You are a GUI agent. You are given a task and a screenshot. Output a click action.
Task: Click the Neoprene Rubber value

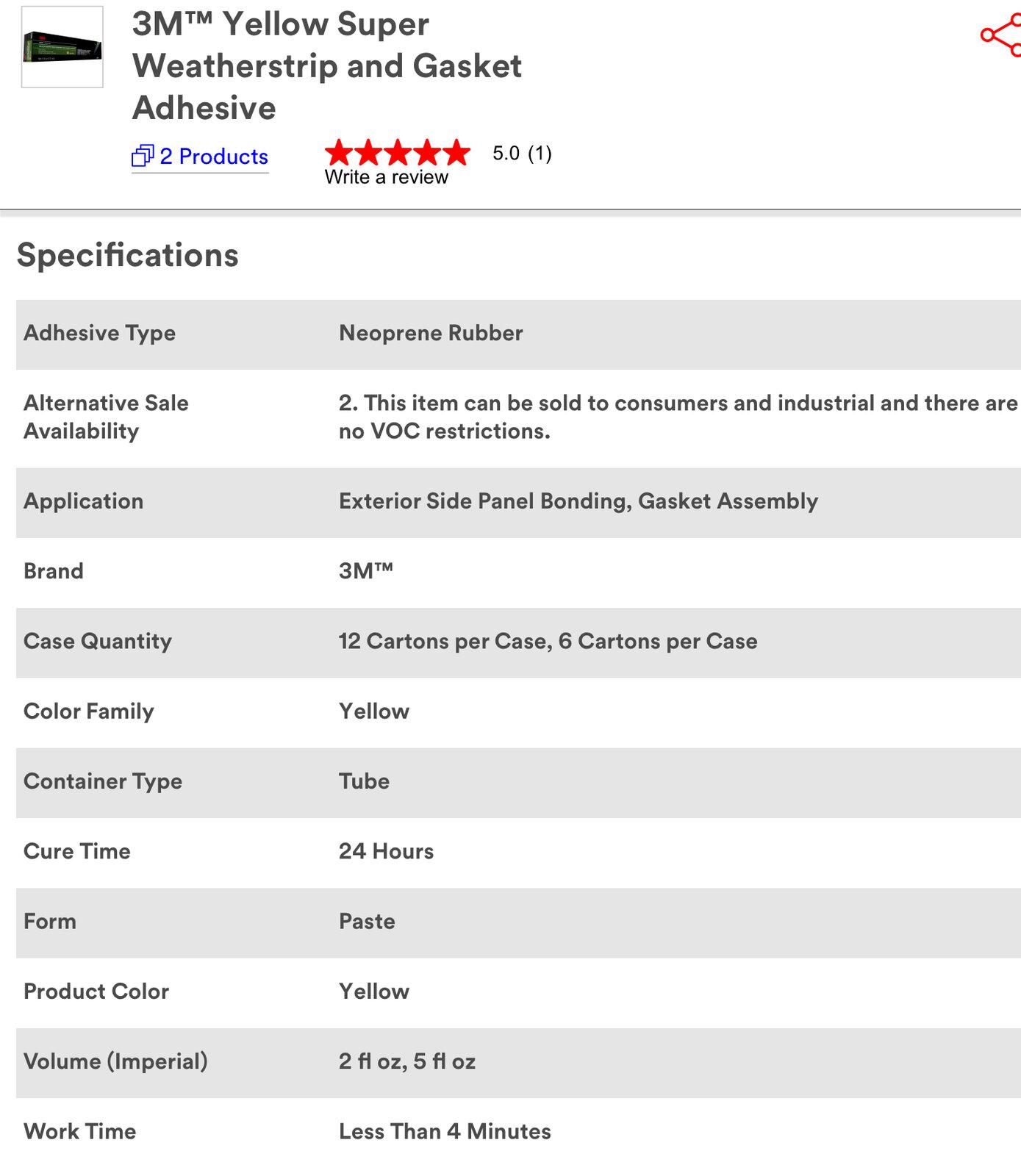coord(431,333)
